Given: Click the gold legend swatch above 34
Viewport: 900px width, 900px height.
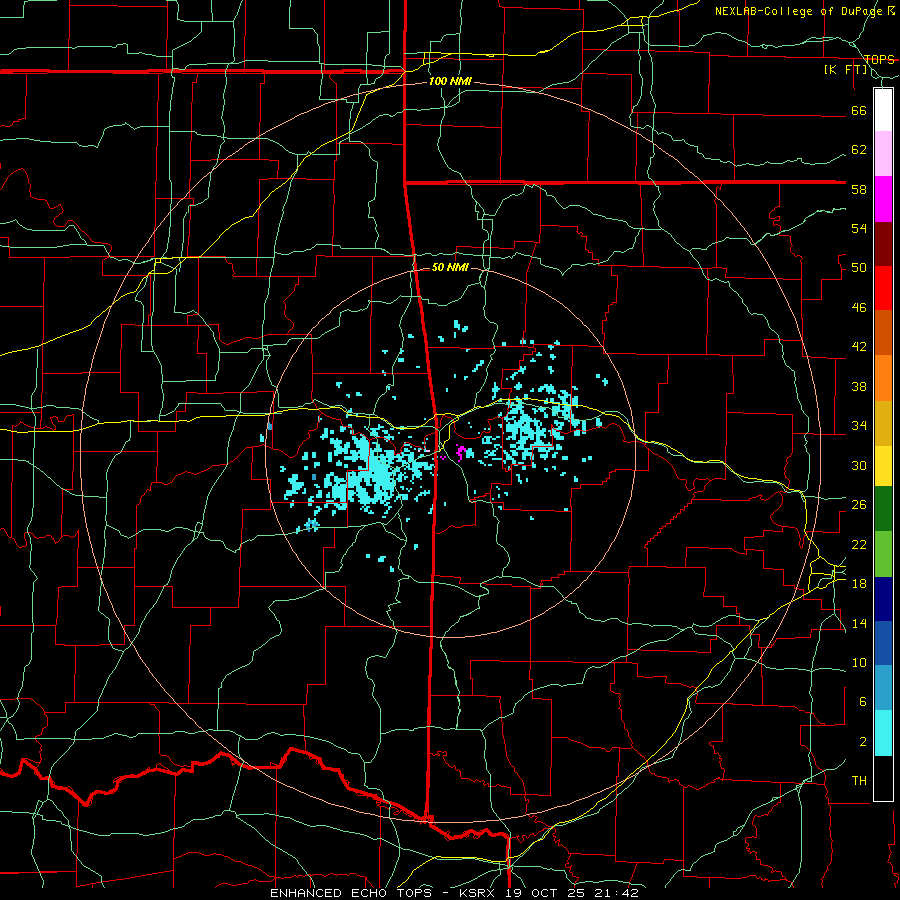Looking at the screenshot, I should (x=883, y=423).
